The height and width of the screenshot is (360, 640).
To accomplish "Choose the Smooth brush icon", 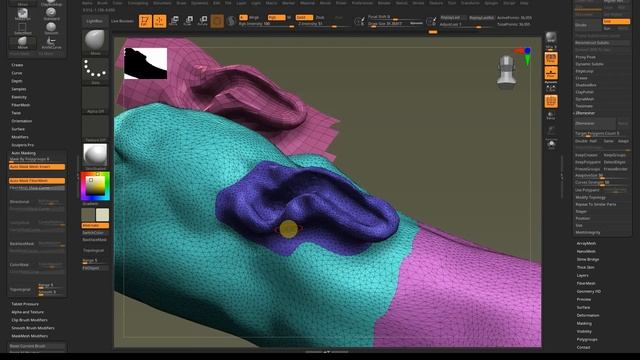I will pyautogui.click(x=51, y=28).
